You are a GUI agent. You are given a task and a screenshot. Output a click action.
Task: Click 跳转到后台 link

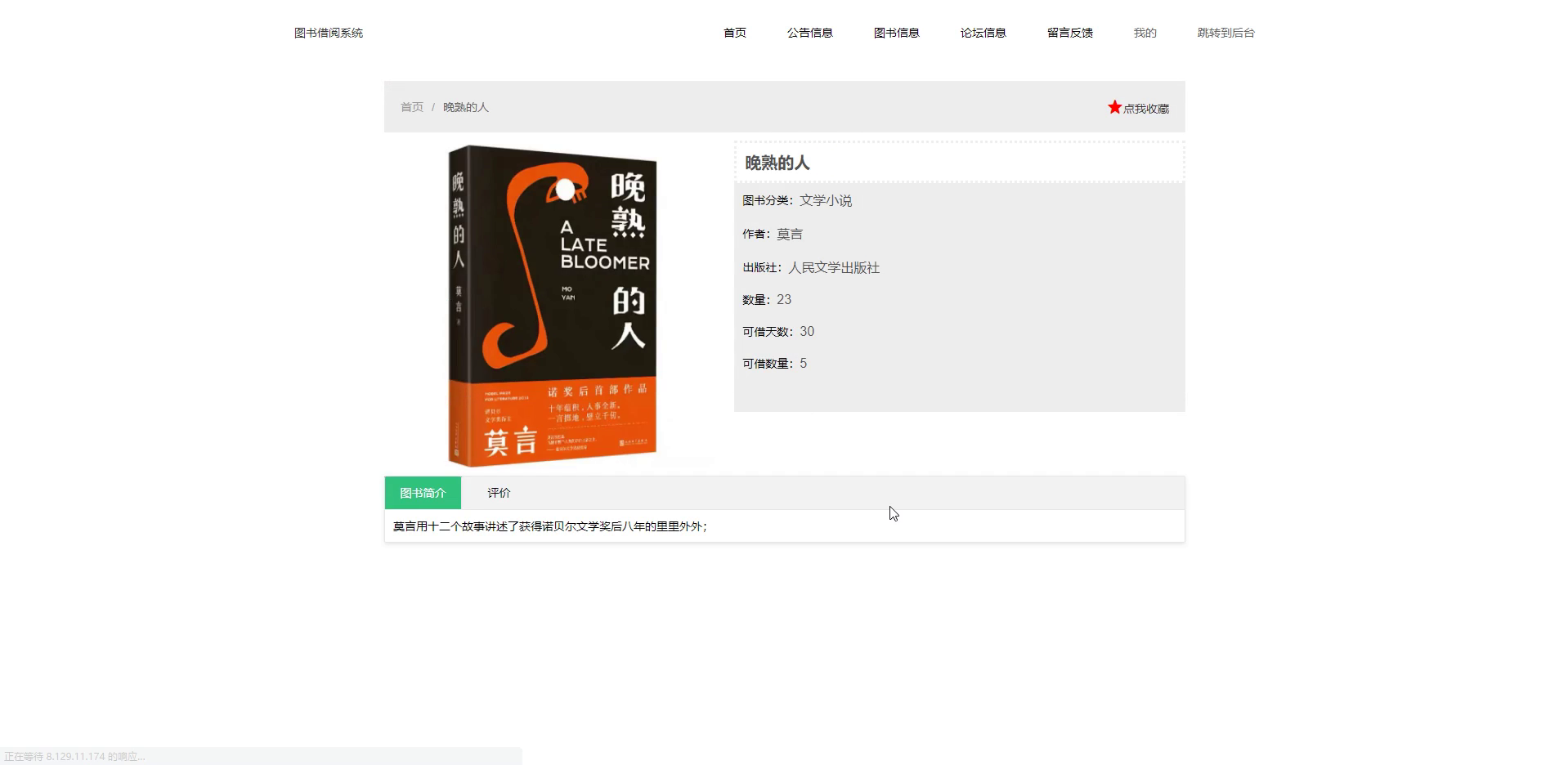pyautogui.click(x=1225, y=33)
